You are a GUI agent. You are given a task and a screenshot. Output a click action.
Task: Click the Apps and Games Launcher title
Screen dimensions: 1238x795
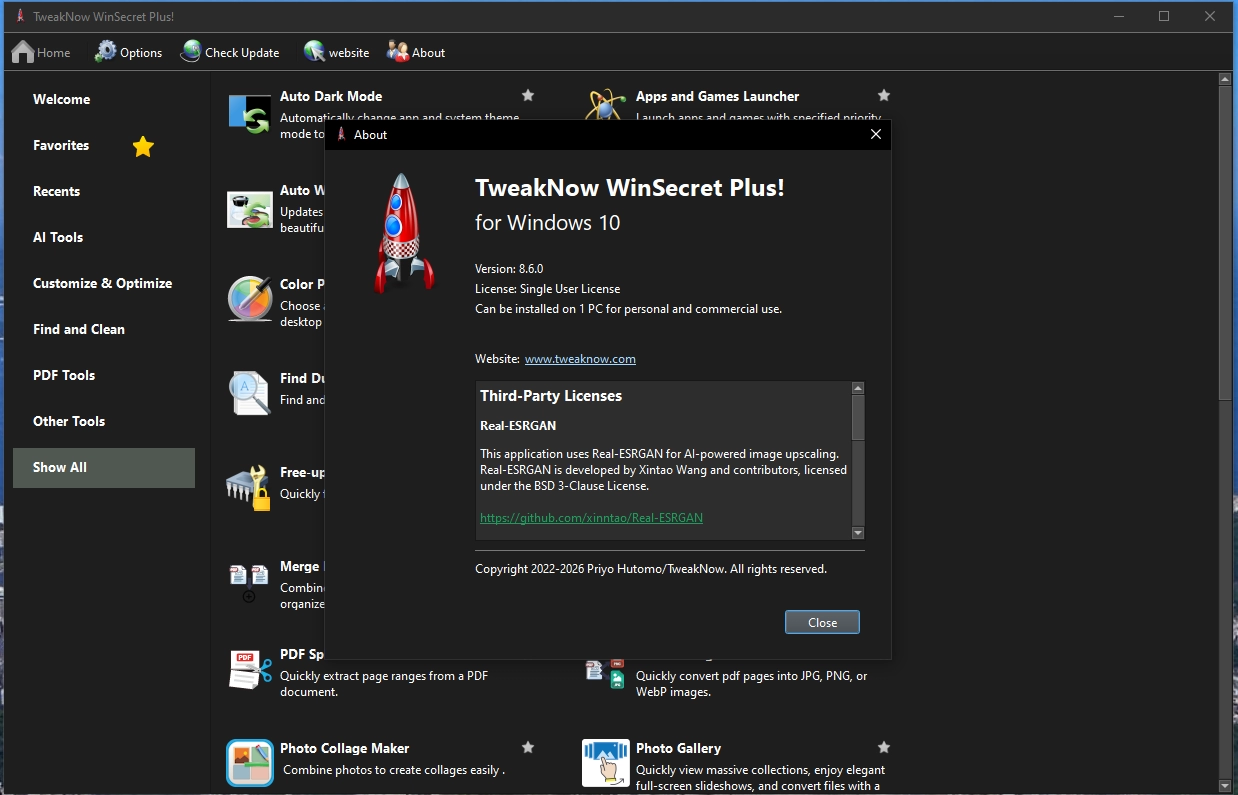717,96
